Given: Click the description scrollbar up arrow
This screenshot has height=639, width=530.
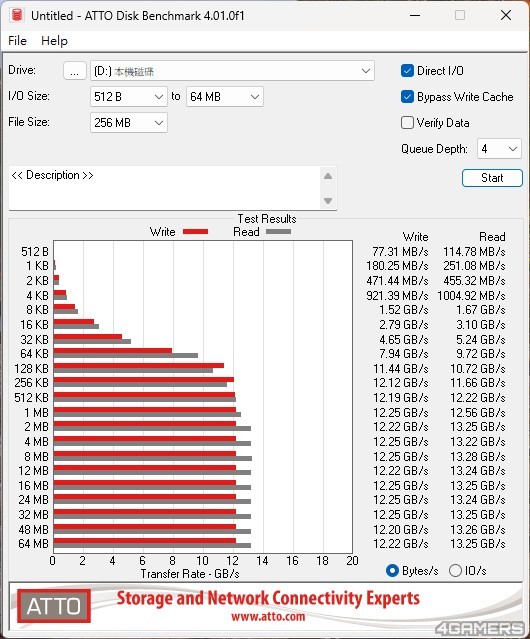Looking at the screenshot, I should point(328,176).
